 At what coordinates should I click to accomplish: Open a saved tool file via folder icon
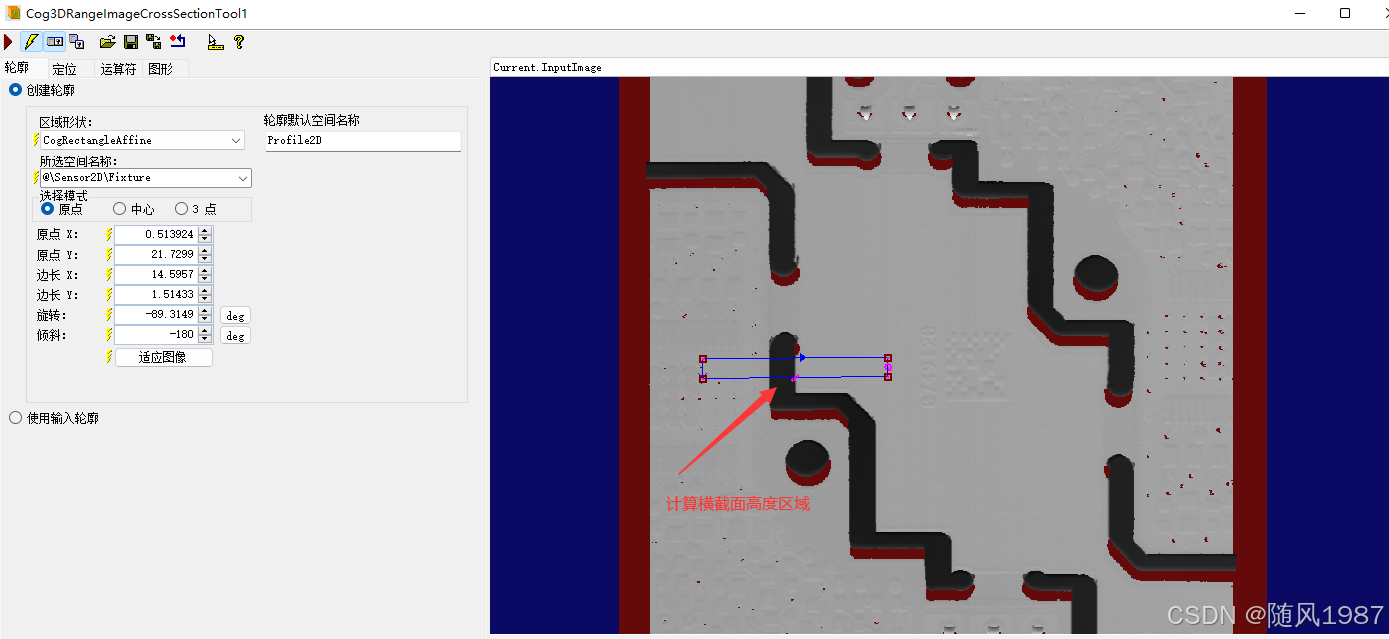[x=108, y=42]
